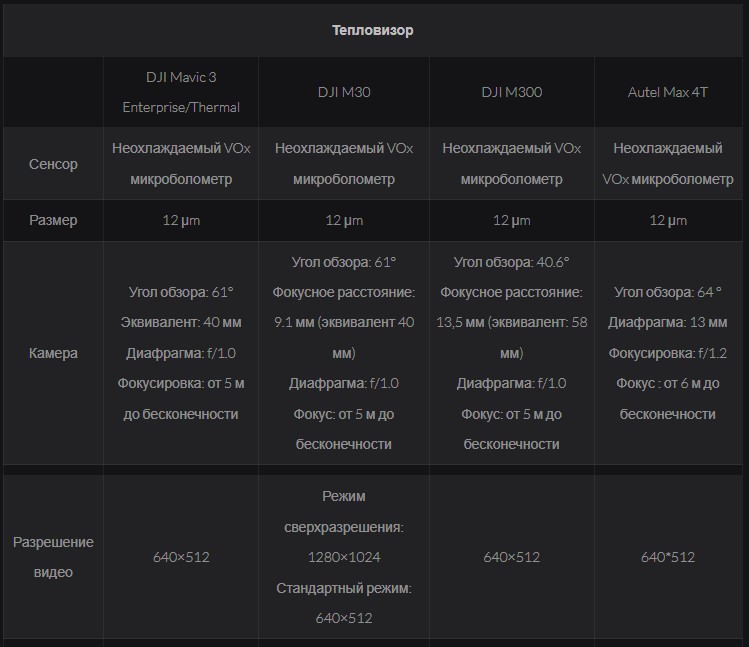
Task: Click the DJI M300 sensor cell
Action: coord(512,163)
